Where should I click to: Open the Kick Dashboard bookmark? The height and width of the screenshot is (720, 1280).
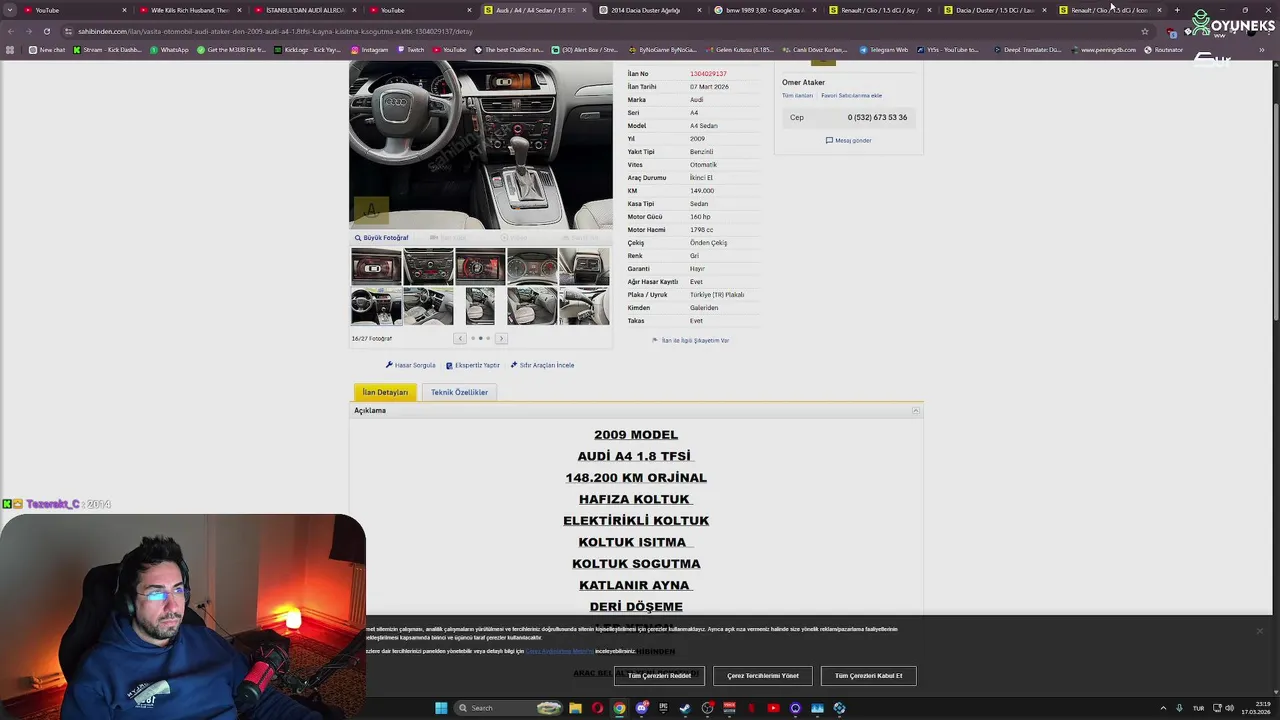click(x=108, y=49)
